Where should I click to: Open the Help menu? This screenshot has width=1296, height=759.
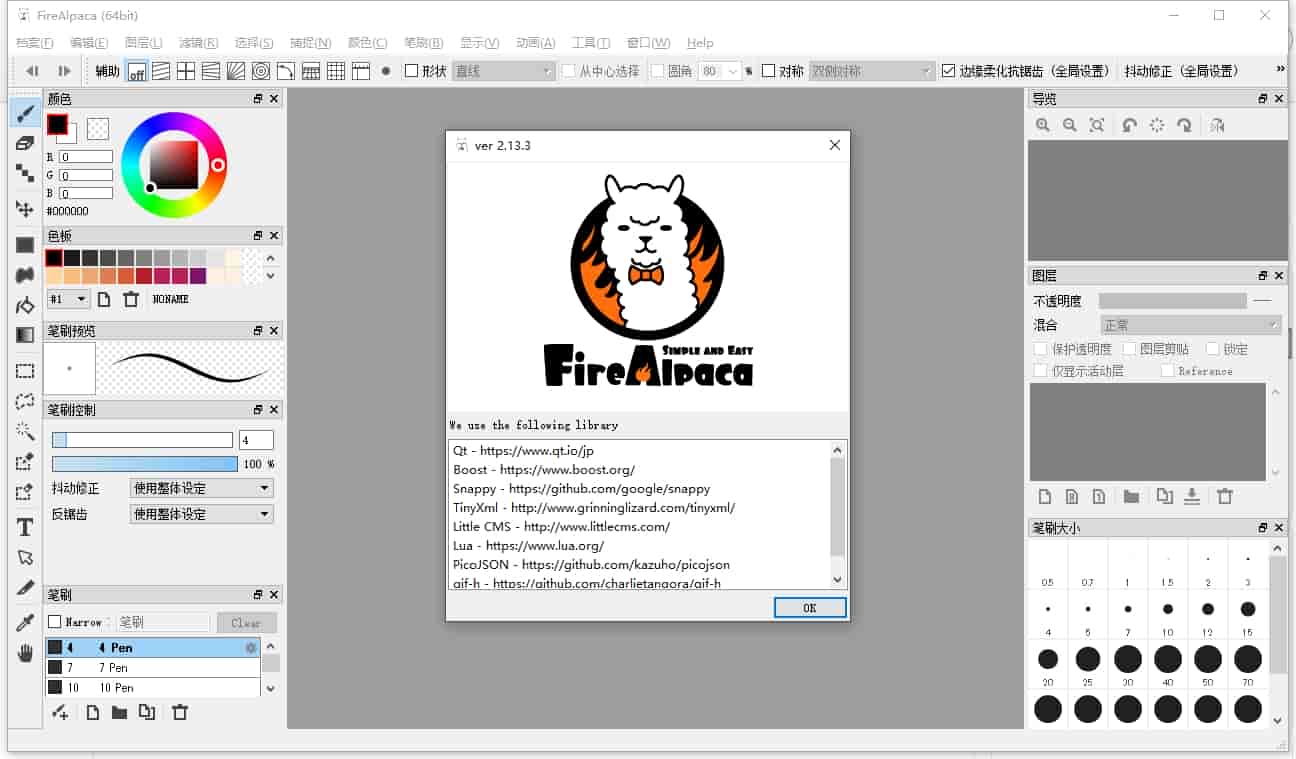(700, 43)
